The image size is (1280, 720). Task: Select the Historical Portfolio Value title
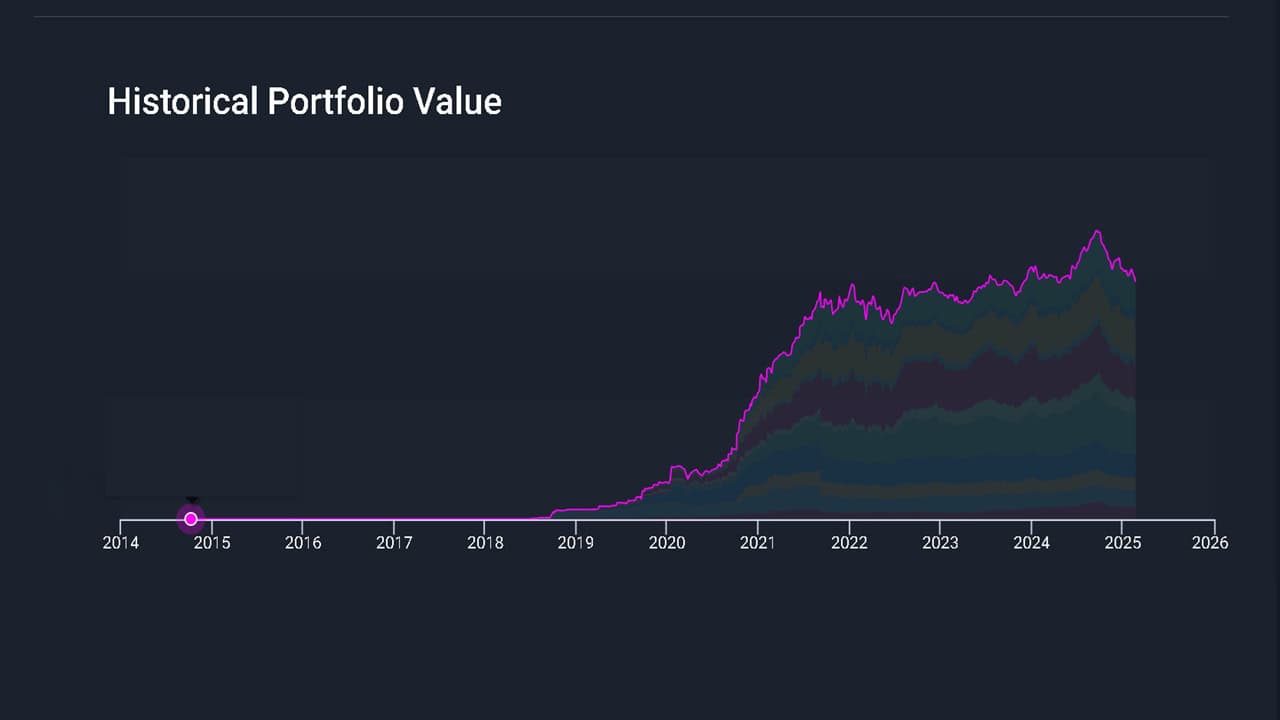tap(304, 101)
